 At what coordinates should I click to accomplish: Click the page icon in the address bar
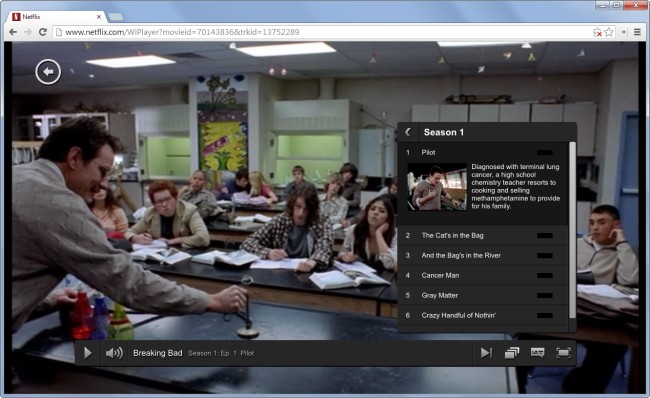click(x=59, y=32)
